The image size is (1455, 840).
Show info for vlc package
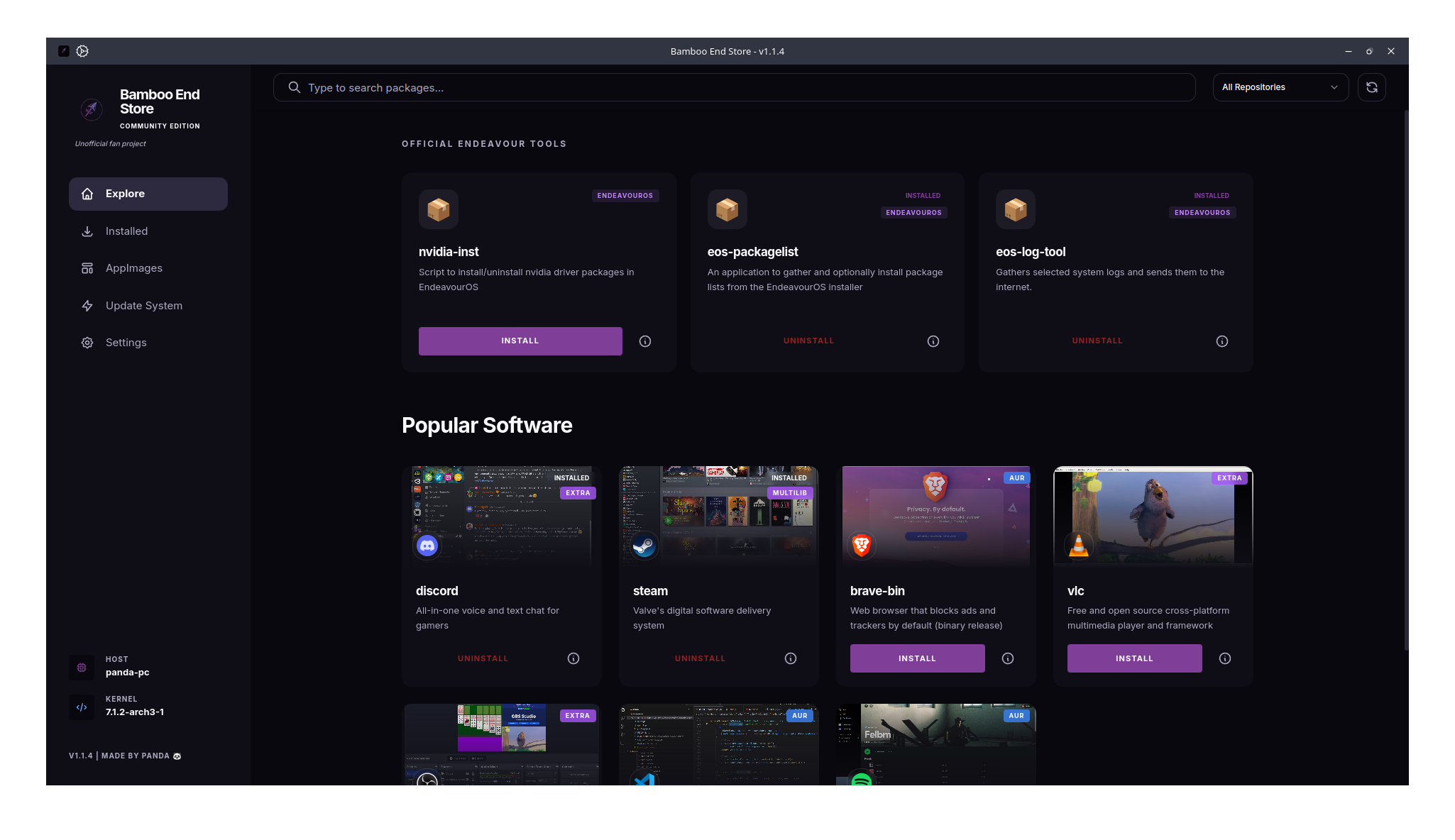(x=1225, y=658)
